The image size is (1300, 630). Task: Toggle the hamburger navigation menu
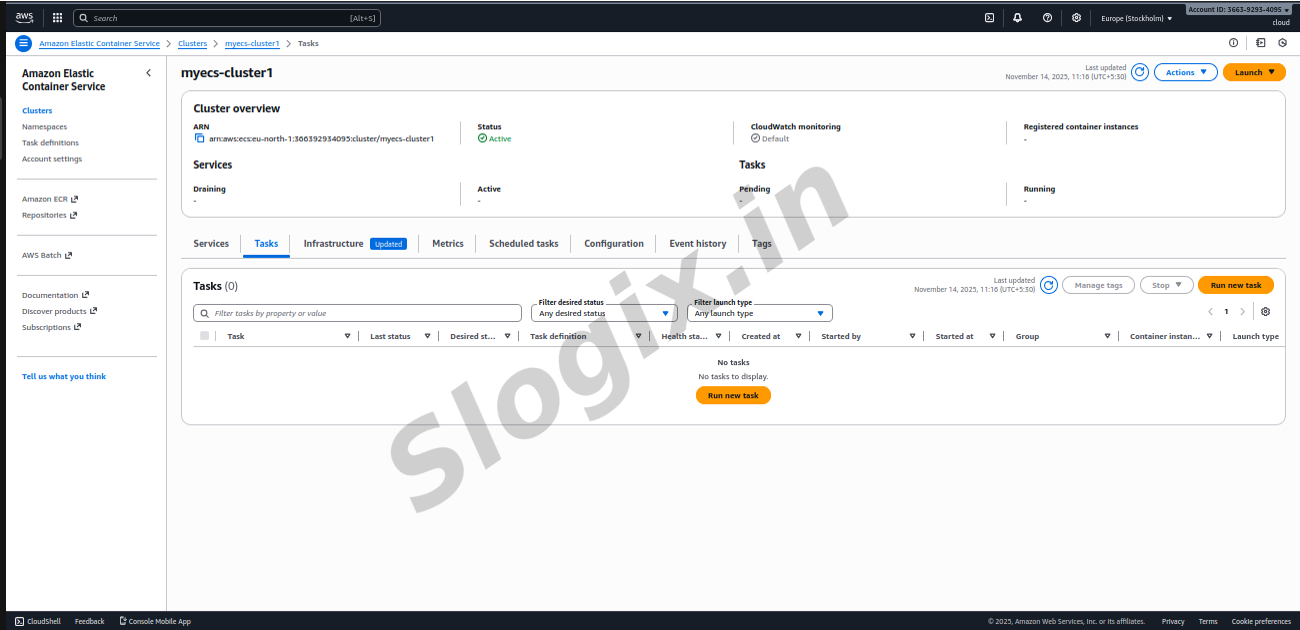[24, 44]
